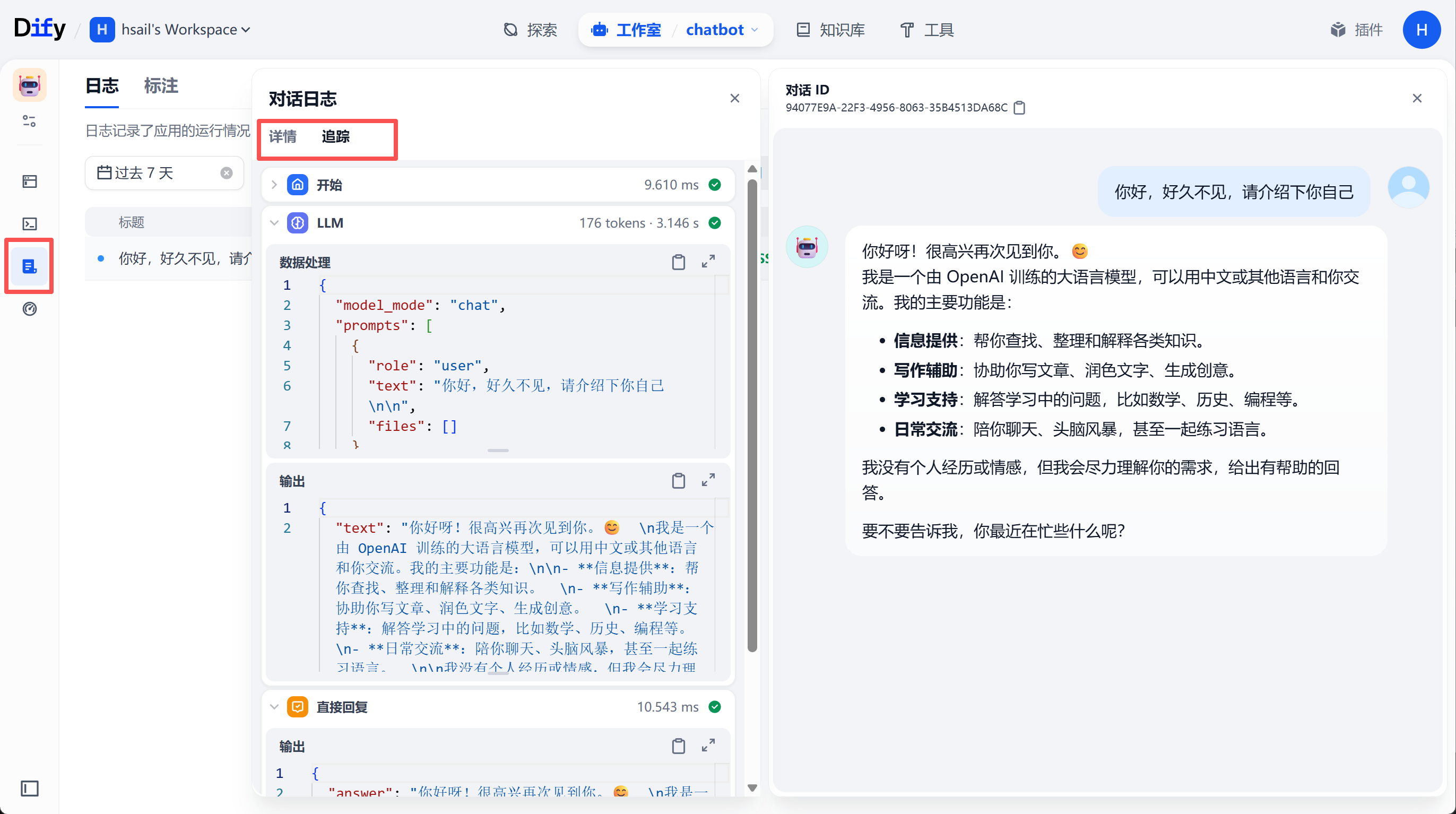Click the 176 tokens · 3.146 s text
1456x814 pixels.
pos(639,223)
